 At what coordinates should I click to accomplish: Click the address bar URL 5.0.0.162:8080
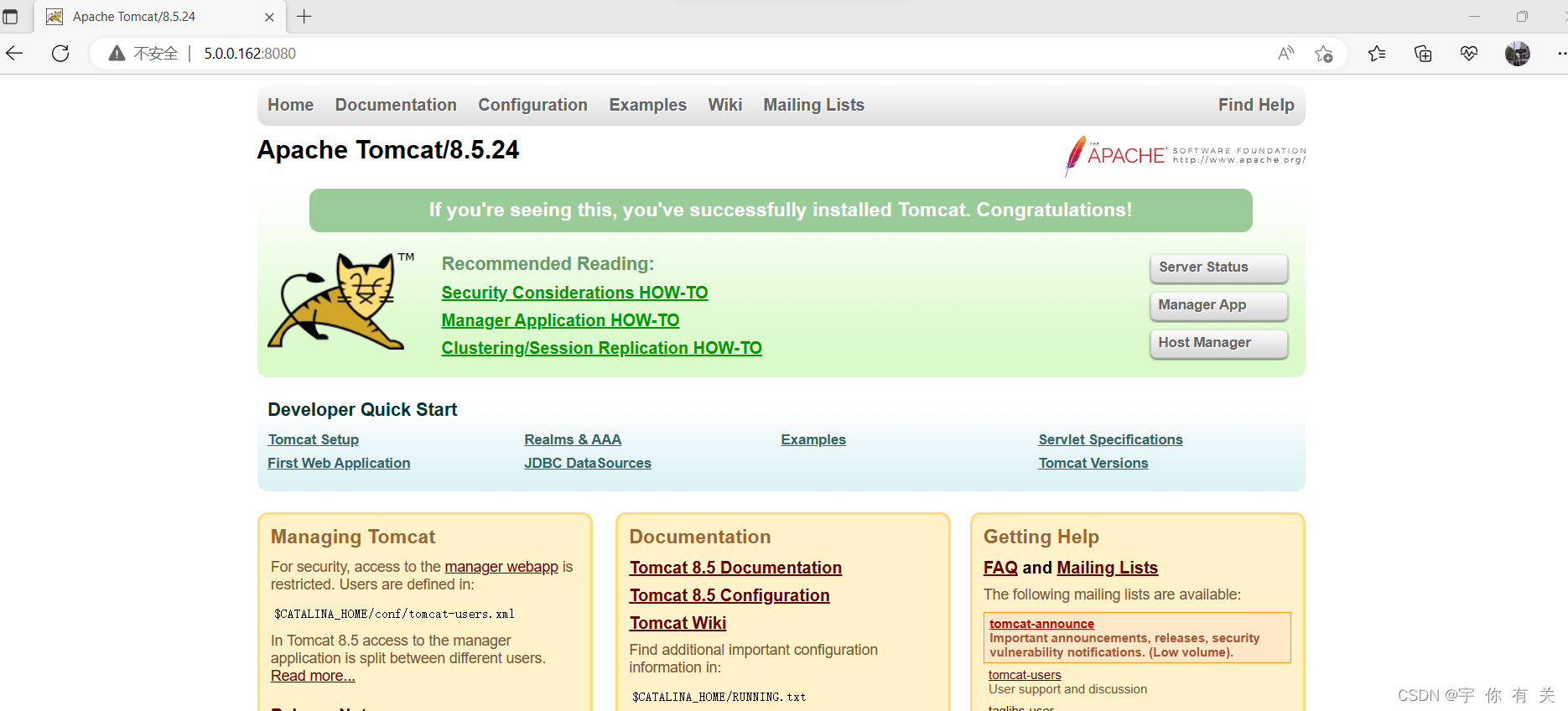click(x=250, y=54)
